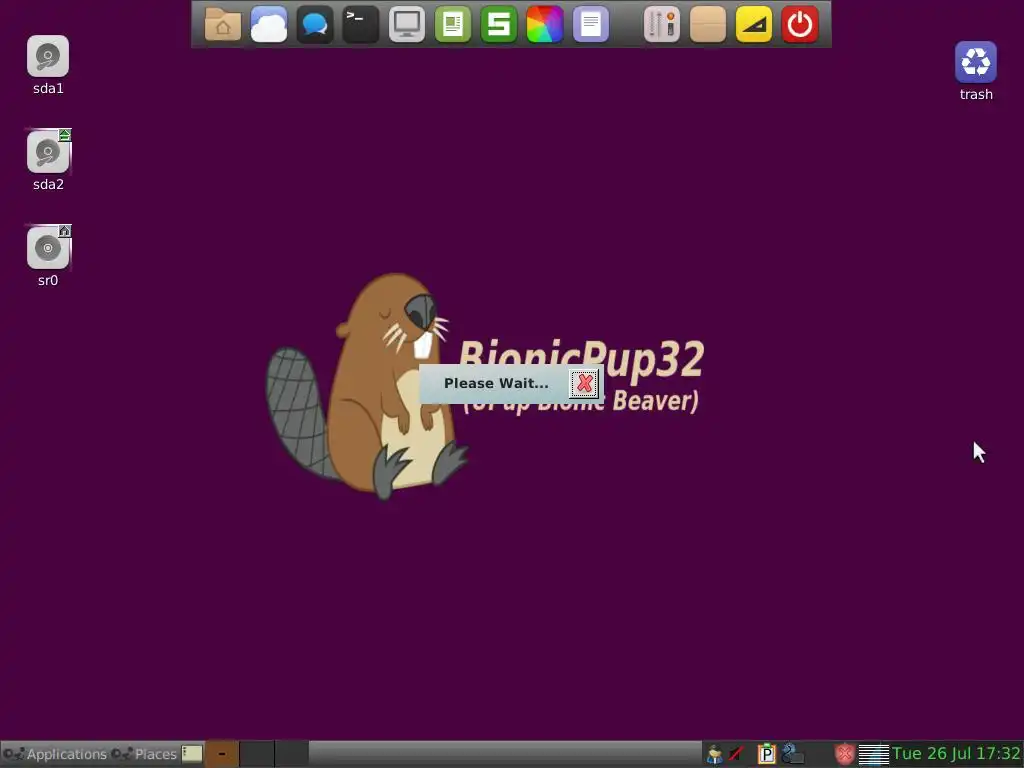Click the striped CPU monitor tray icon

[x=874, y=755]
